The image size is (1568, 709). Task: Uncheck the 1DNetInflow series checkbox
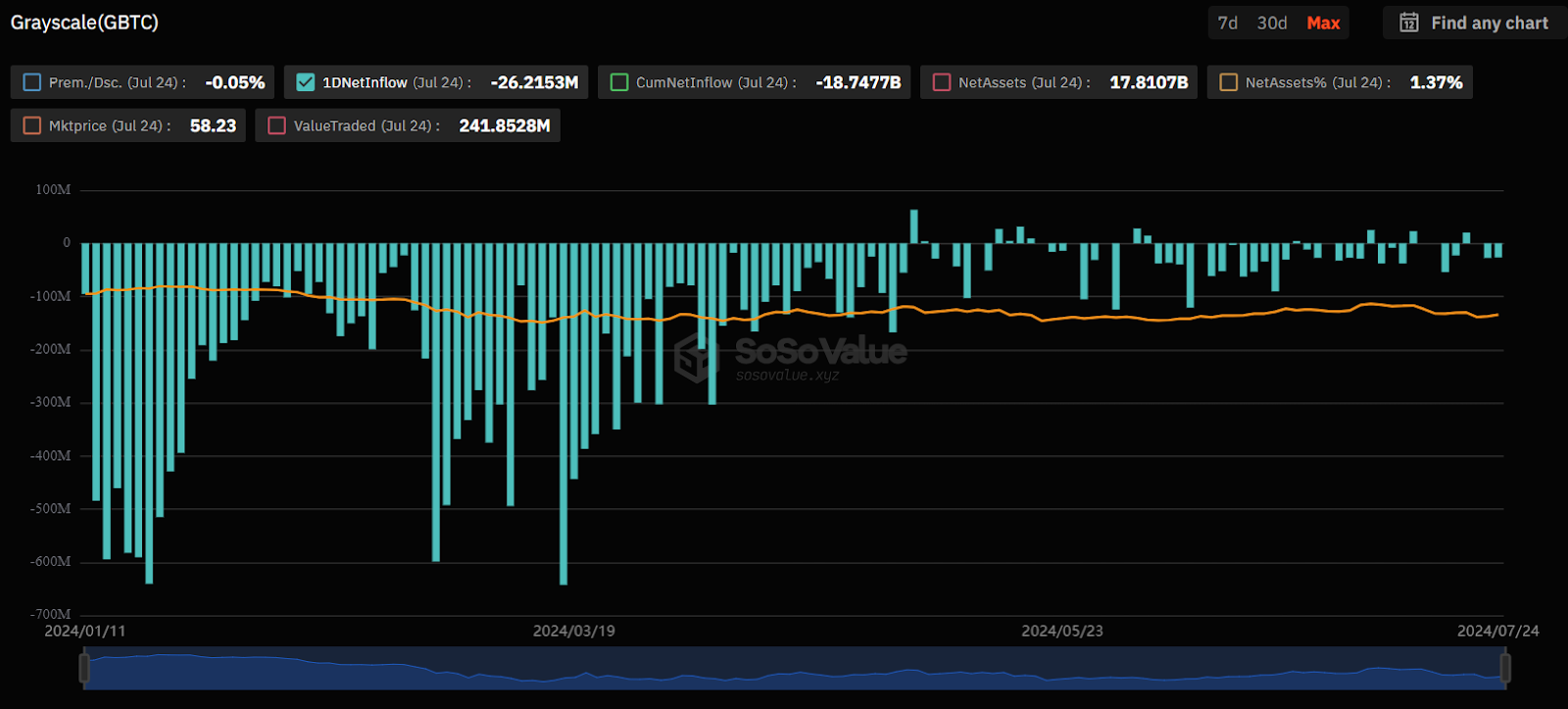(x=306, y=82)
